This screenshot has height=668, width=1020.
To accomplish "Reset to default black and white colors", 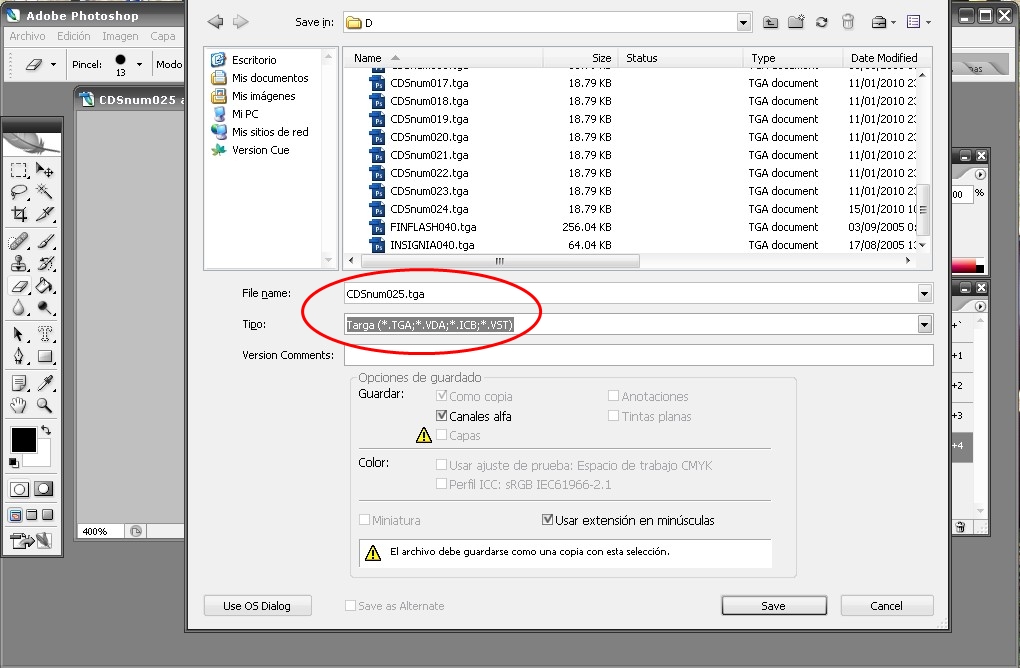I will coord(14,463).
